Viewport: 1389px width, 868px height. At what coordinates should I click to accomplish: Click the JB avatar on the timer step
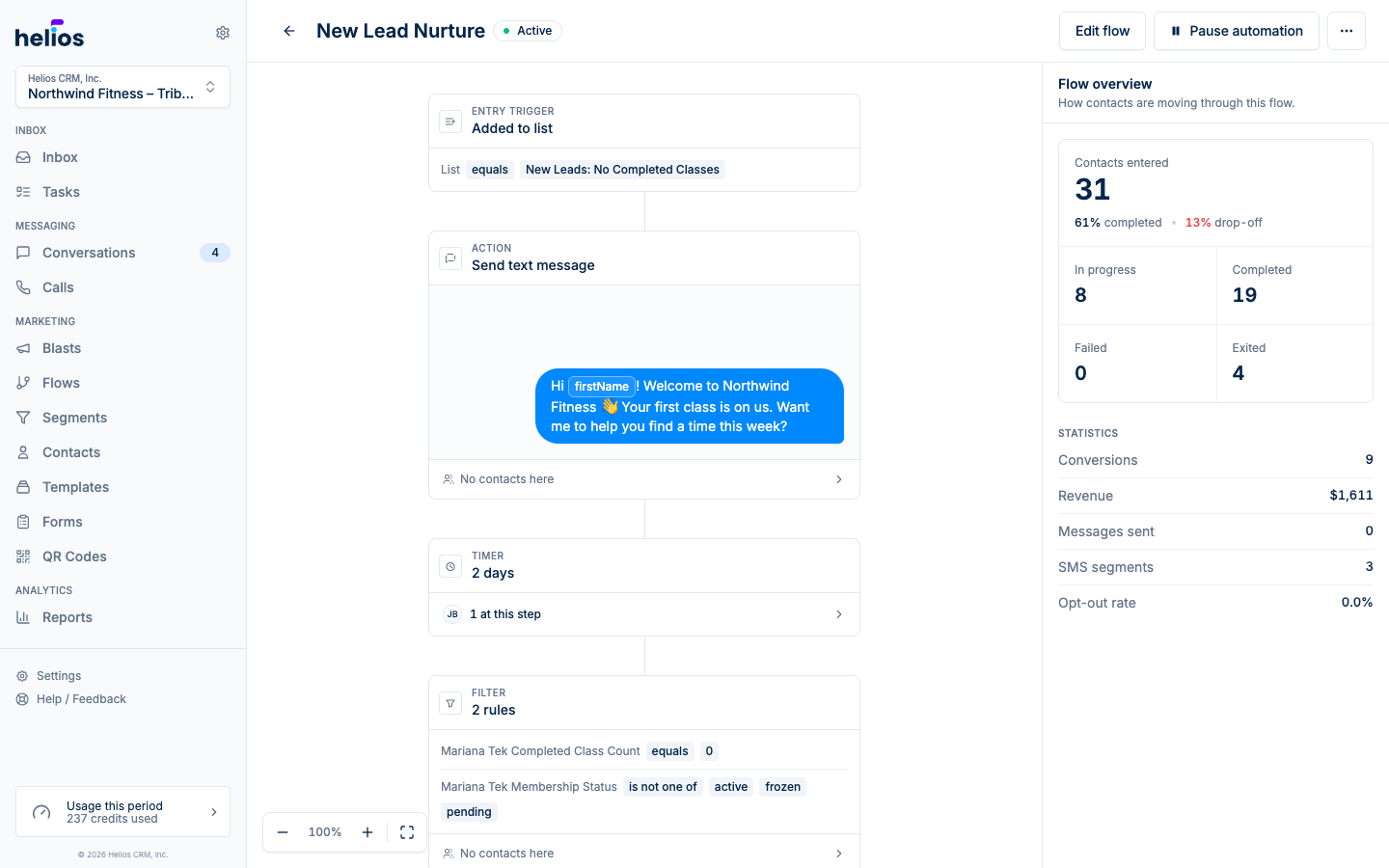click(x=452, y=614)
